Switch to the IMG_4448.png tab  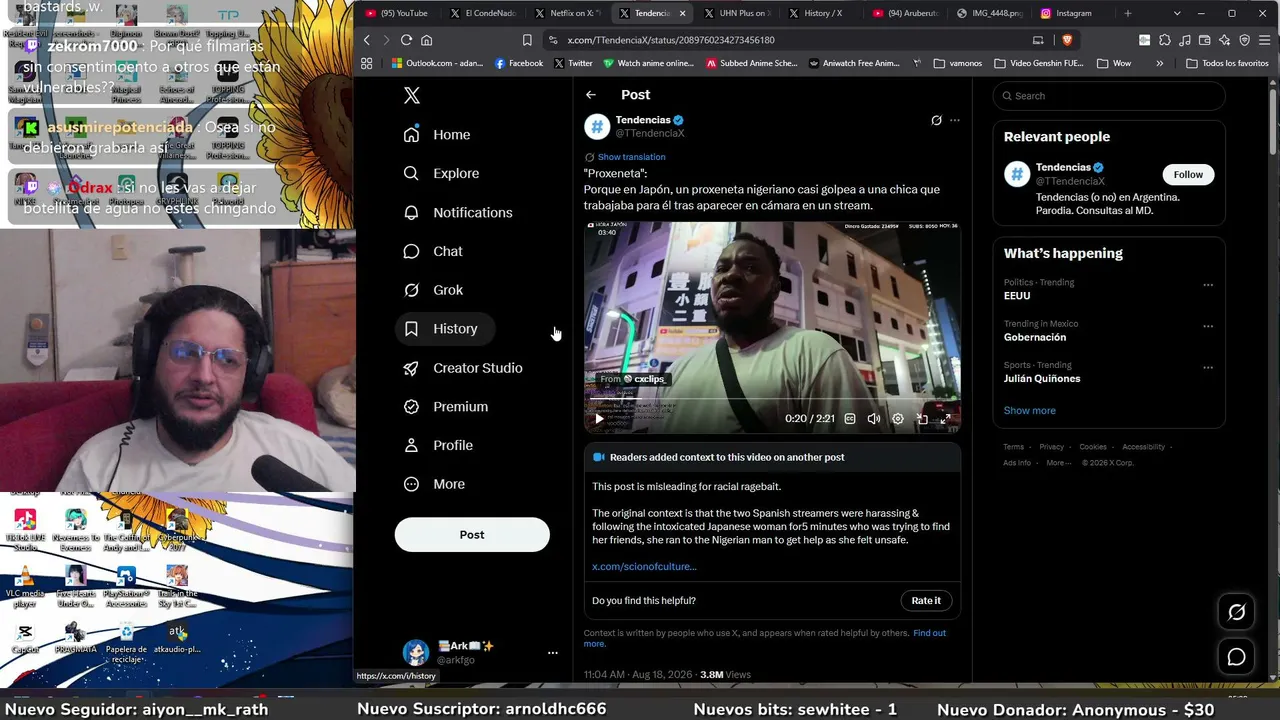click(988, 13)
